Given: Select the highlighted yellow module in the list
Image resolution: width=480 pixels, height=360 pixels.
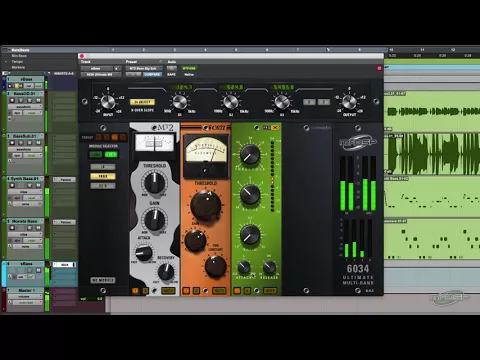Looking at the screenshot, I should tap(103, 176).
